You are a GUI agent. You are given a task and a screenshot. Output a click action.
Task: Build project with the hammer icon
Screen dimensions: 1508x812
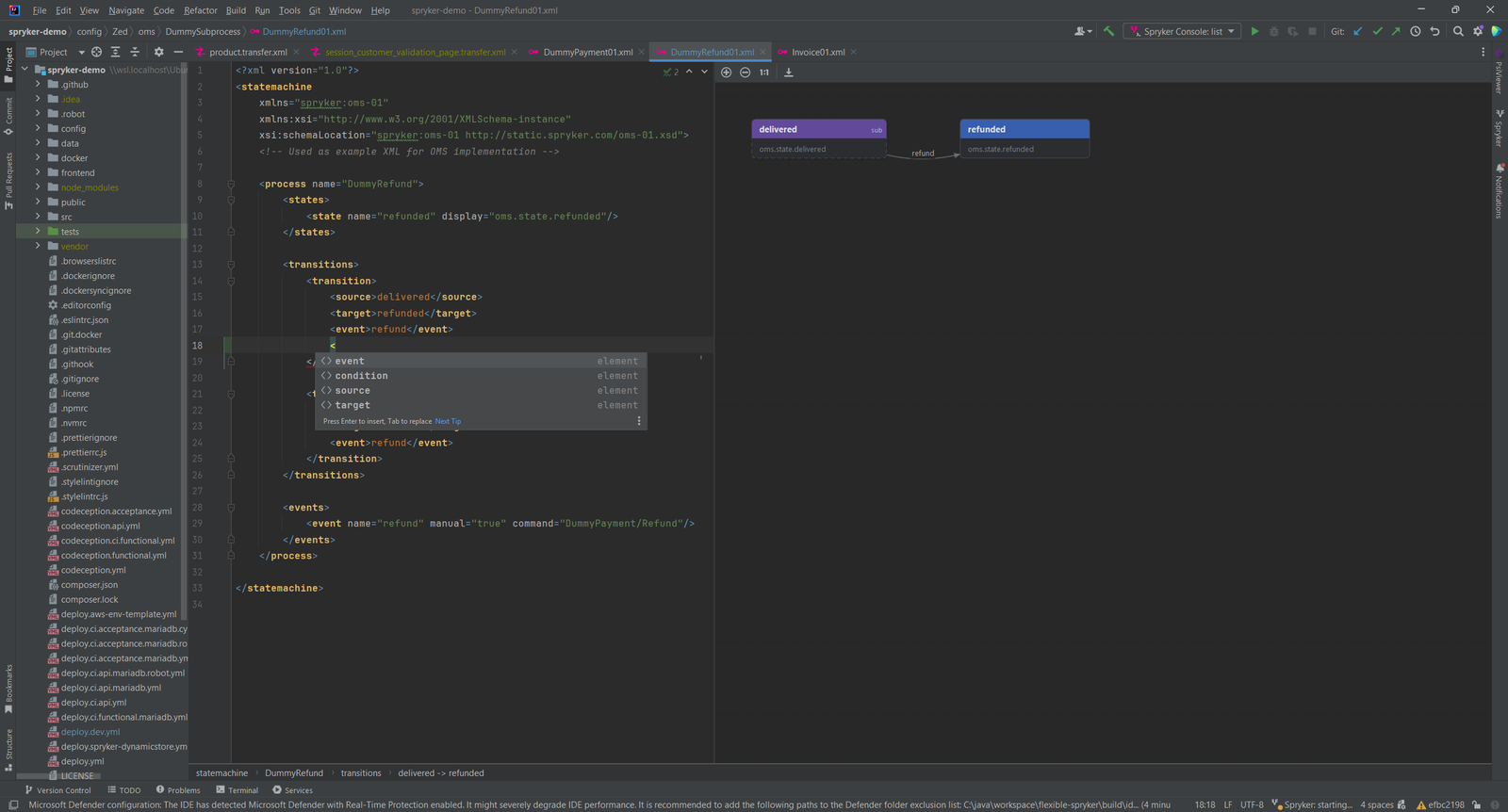tap(1108, 31)
